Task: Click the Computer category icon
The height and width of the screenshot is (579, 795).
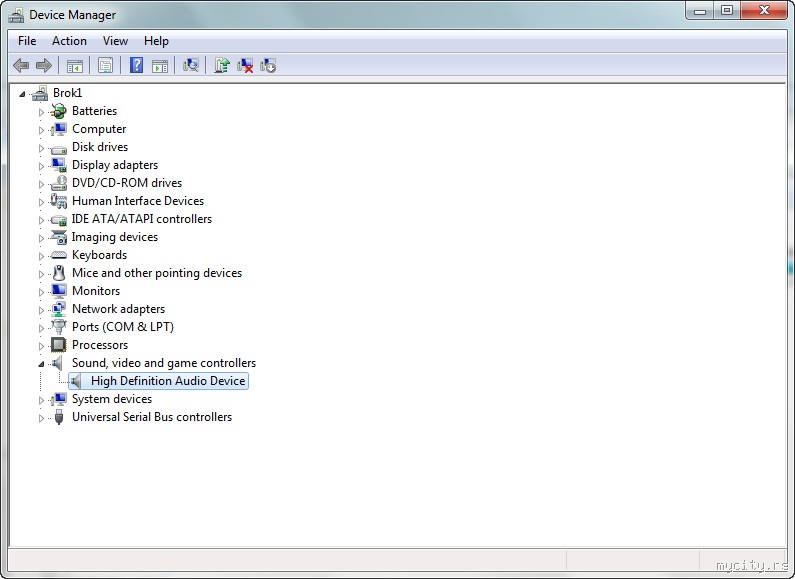Action: coord(59,129)
